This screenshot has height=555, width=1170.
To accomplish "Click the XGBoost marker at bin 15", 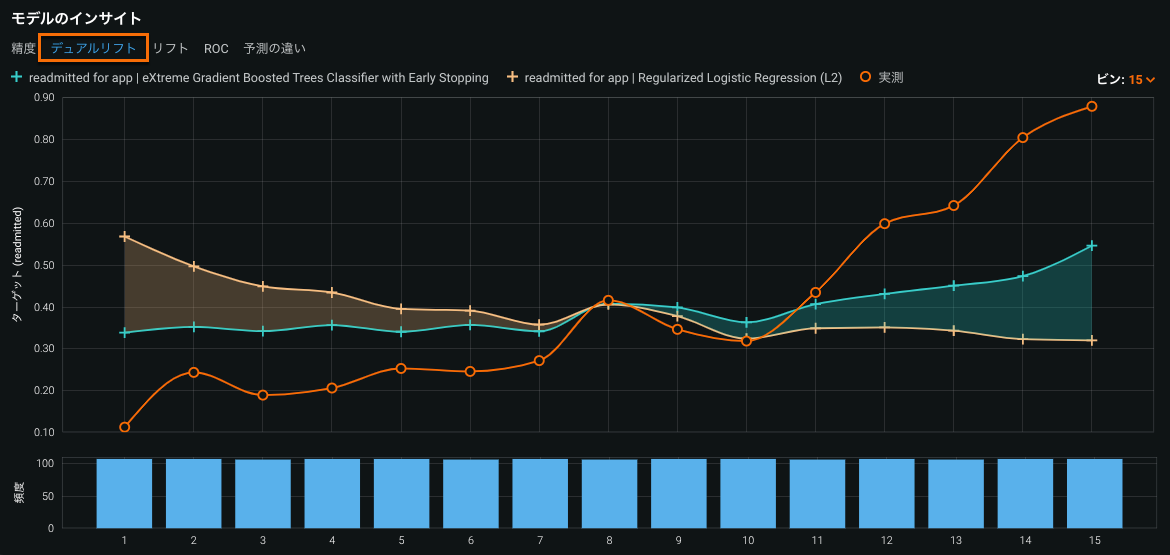I will point(1092,246).
